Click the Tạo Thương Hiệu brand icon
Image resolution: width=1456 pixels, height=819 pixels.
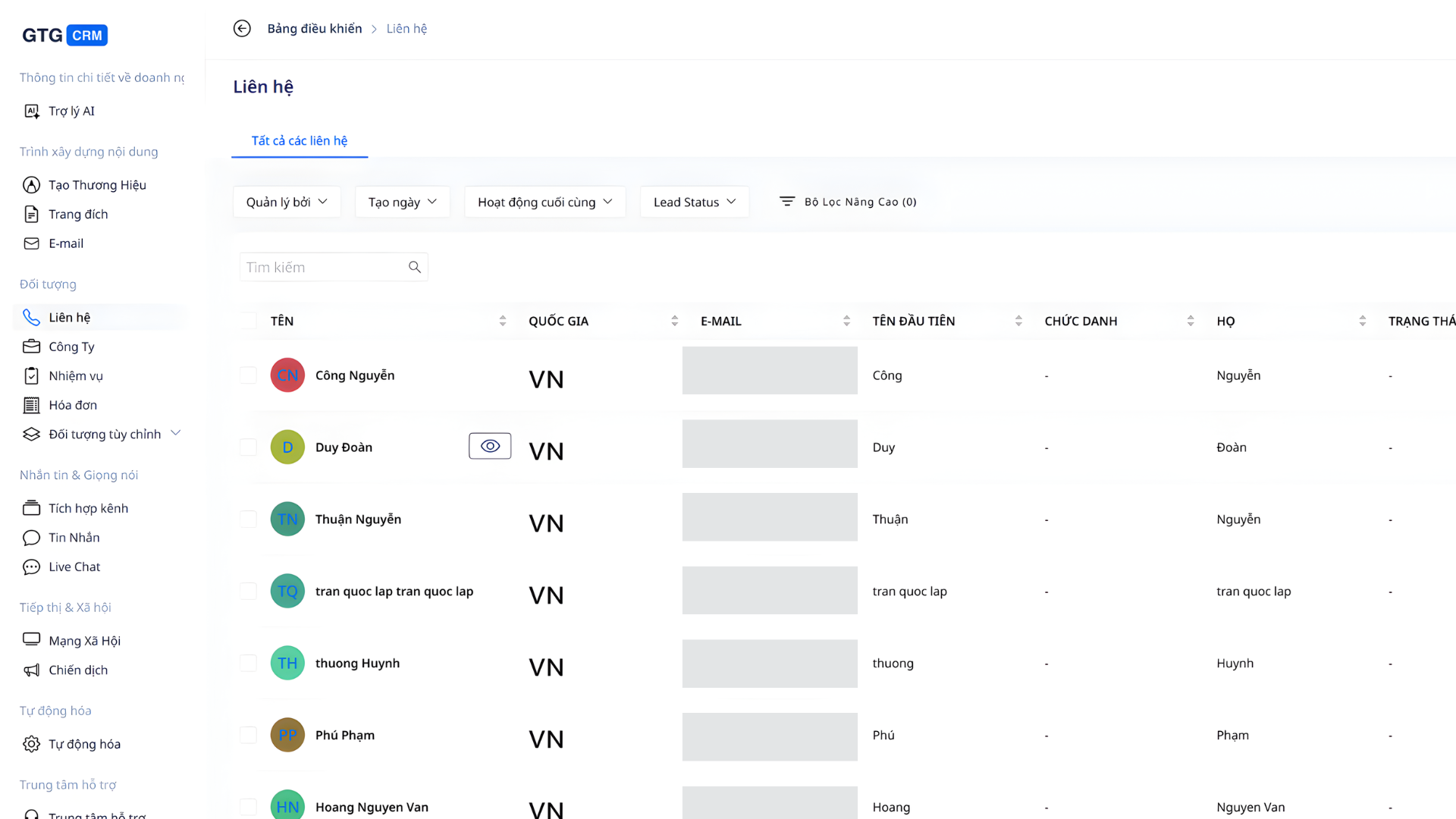click(31, 185)
